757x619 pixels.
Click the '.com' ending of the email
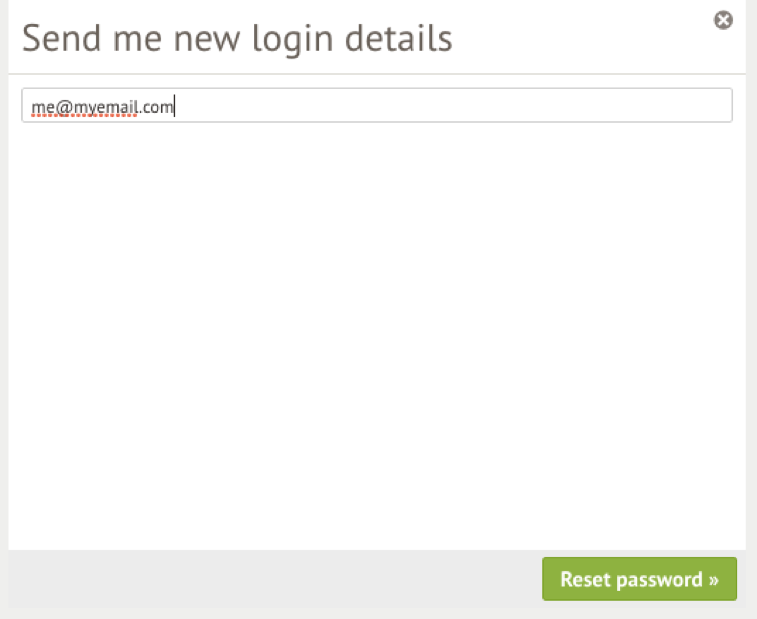click(156, 107)
